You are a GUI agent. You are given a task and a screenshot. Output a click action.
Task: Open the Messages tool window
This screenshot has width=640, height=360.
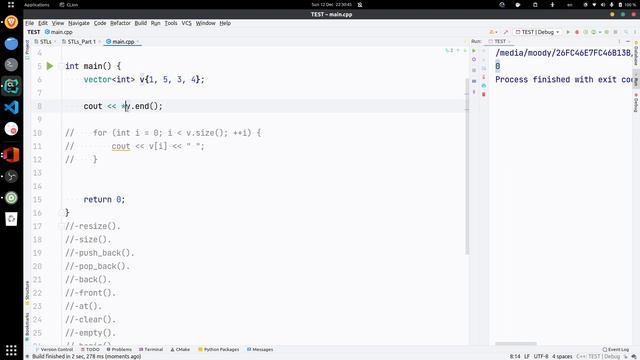pos(260,349)
